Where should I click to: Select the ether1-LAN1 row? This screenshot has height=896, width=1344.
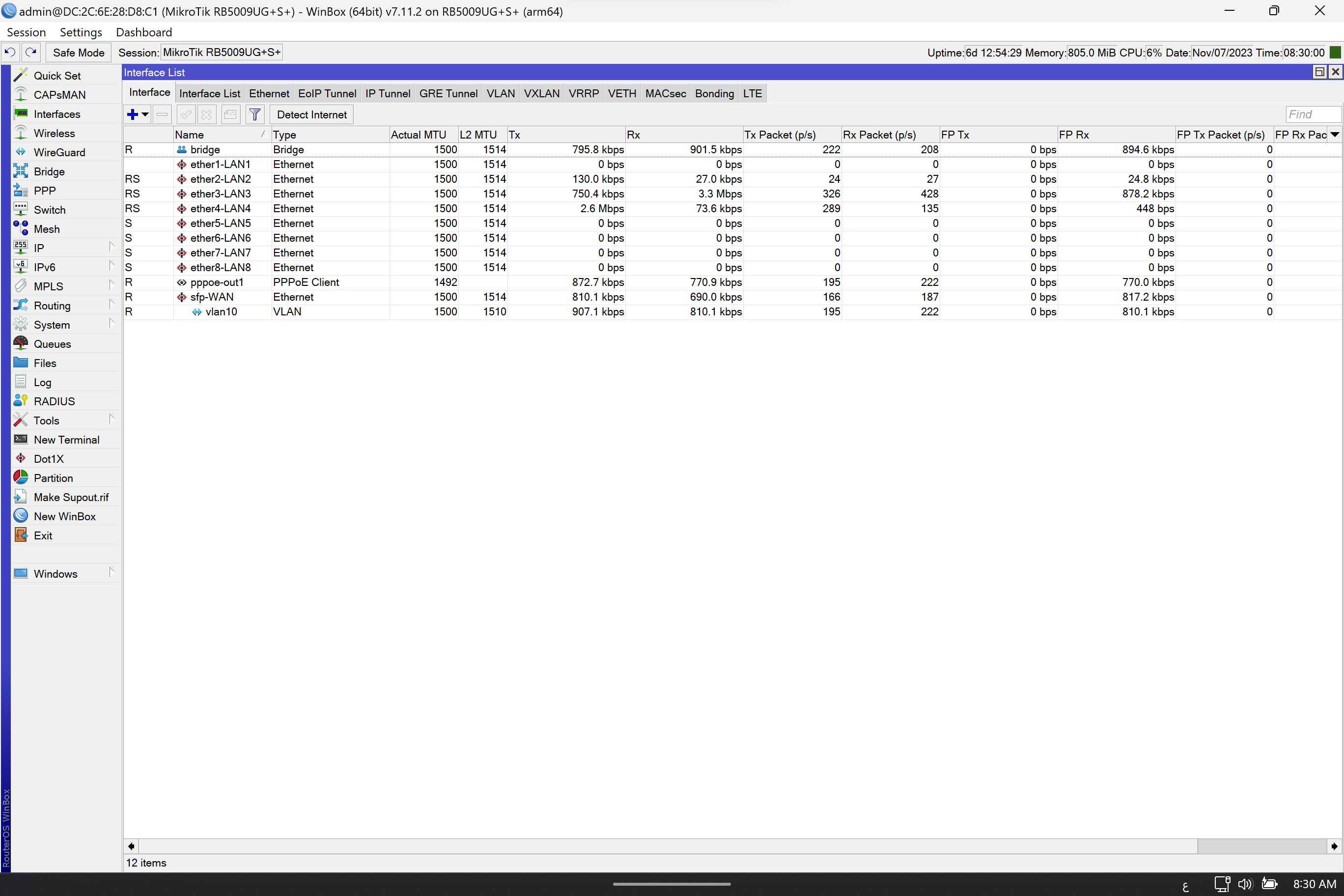coord(731,165)
